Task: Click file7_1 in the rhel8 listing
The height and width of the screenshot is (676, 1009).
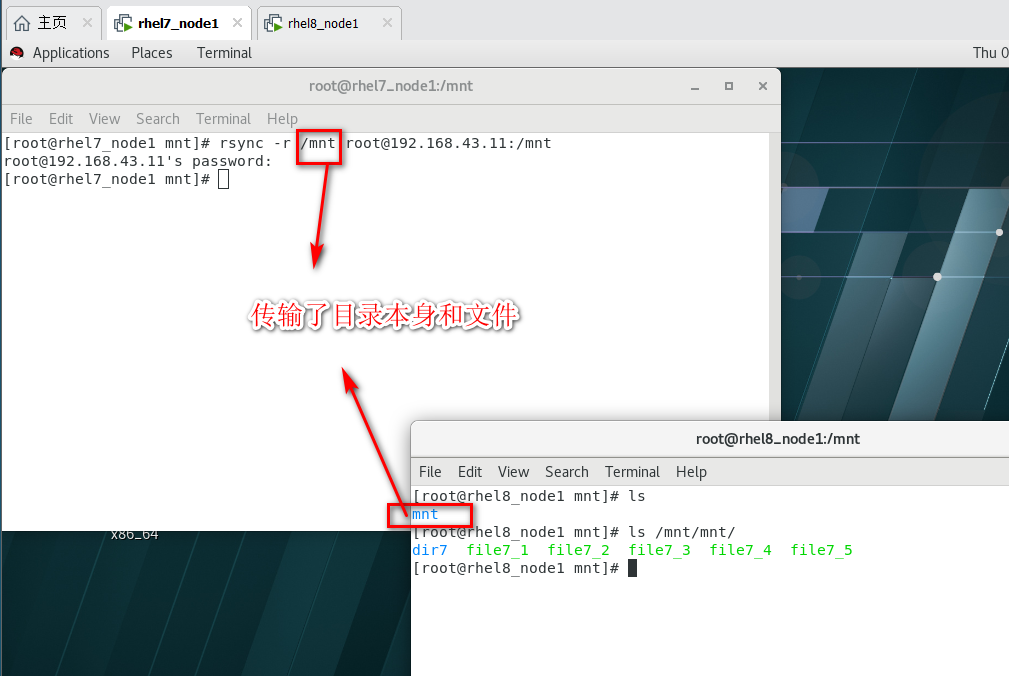Action: pos(497,550)
